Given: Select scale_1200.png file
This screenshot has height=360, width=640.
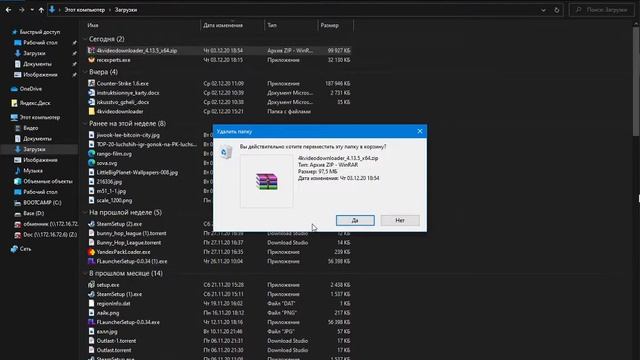Looking at the screenshot, I should (114, 200).
